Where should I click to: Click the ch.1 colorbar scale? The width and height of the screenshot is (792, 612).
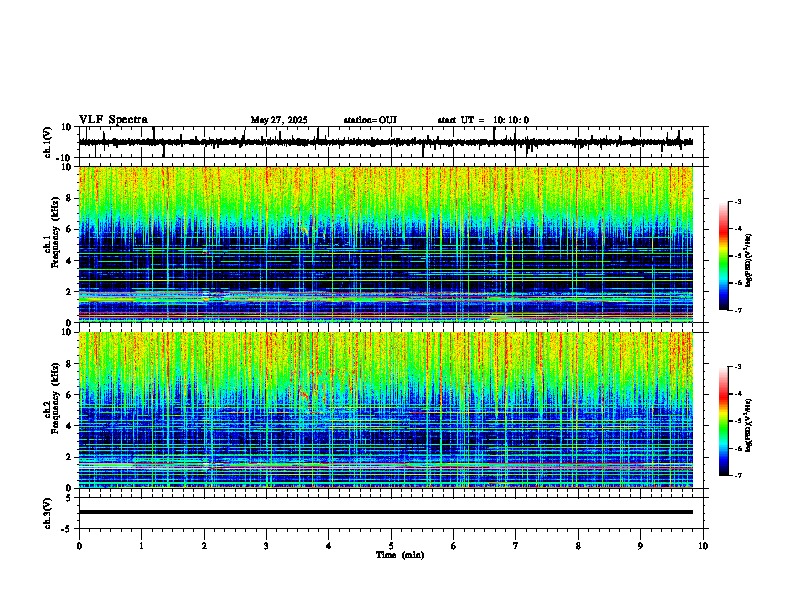(724, 256)
